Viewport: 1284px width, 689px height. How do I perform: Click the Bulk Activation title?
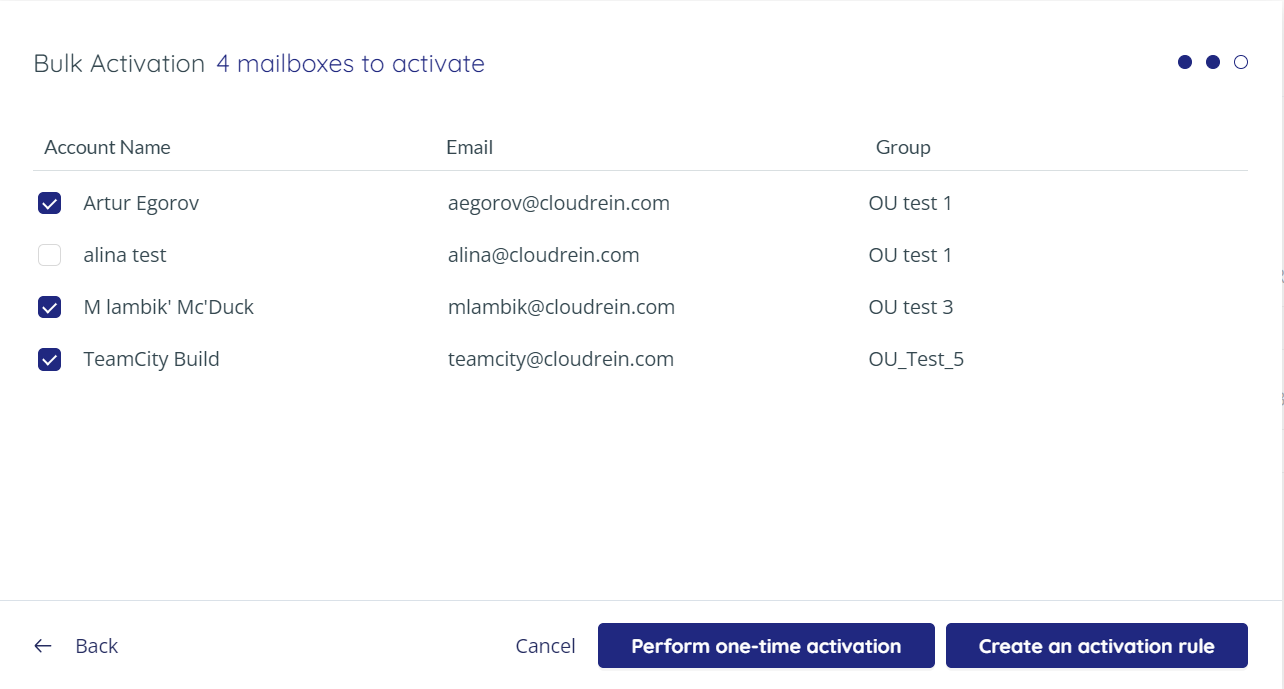click(x=119, y=63)
